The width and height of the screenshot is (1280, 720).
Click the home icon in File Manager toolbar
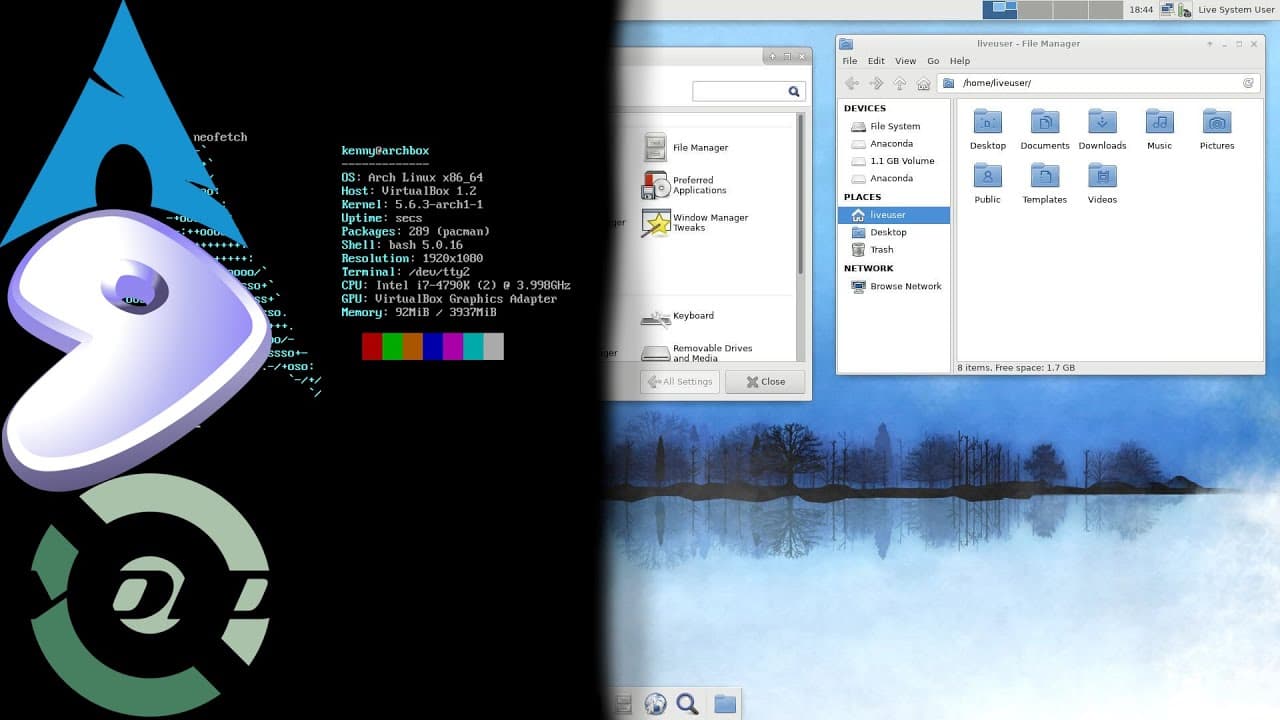pos(923,84)
